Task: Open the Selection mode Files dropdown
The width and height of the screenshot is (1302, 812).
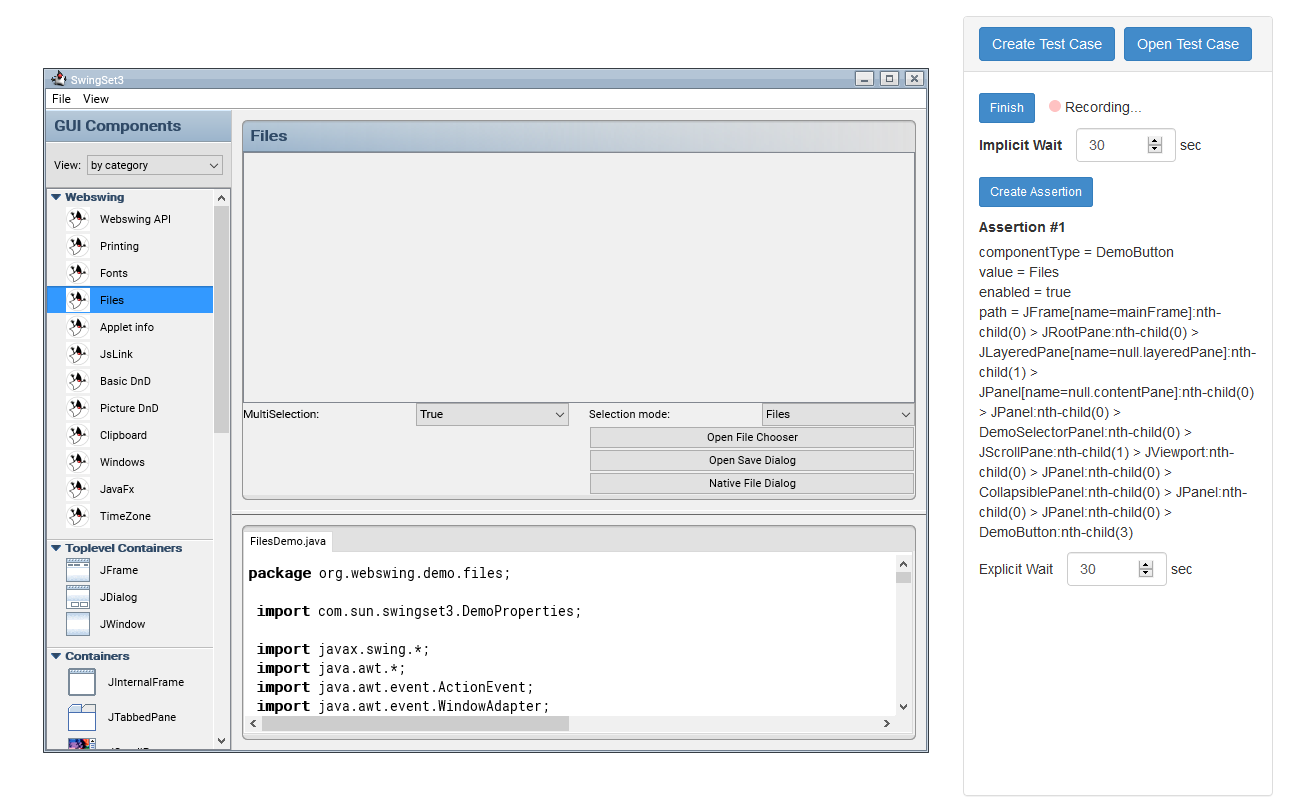Action: 838,414
